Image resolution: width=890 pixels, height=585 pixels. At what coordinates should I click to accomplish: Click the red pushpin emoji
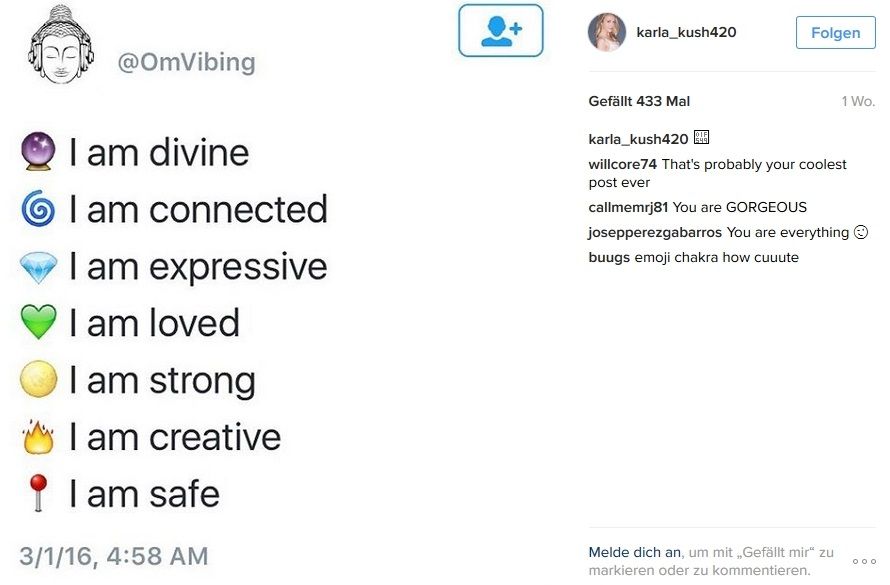tap(39, 494)
